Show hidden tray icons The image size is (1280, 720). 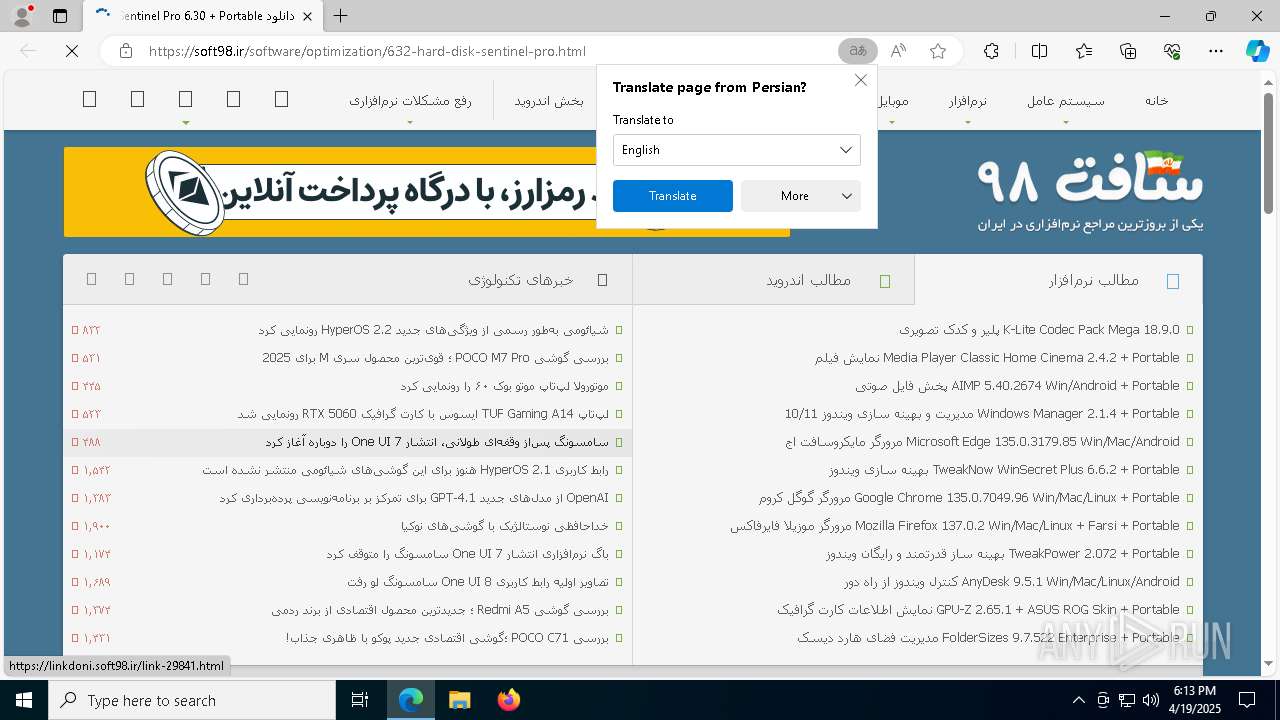click(1078, 700)
